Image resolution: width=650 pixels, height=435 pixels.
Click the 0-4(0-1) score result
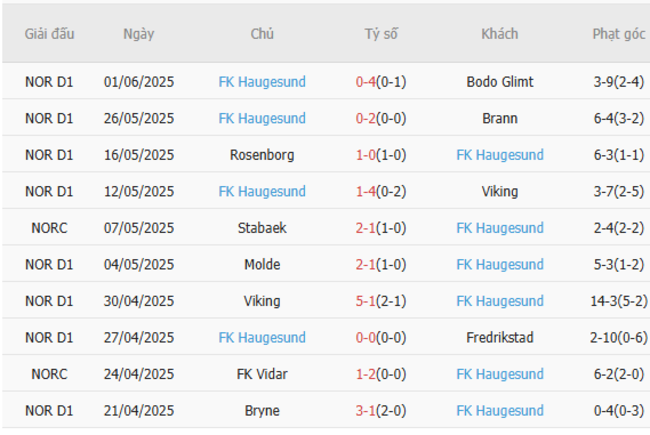pyautogui.click(x=381, y=82)
